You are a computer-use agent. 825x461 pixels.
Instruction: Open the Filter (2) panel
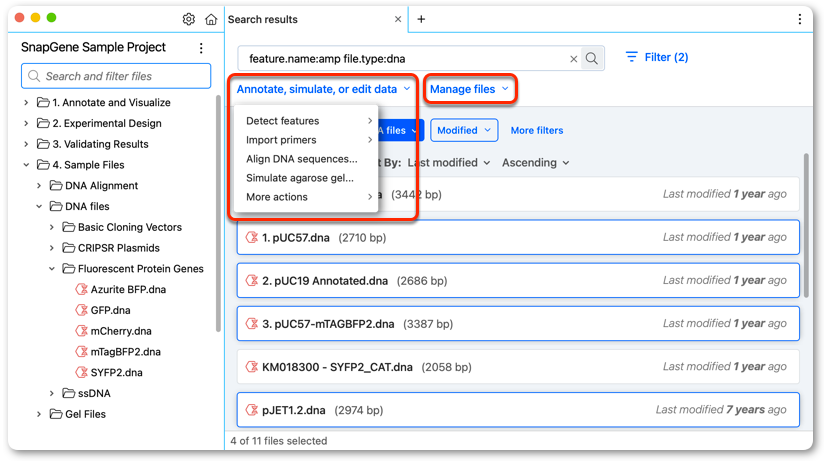pos(657,57)
